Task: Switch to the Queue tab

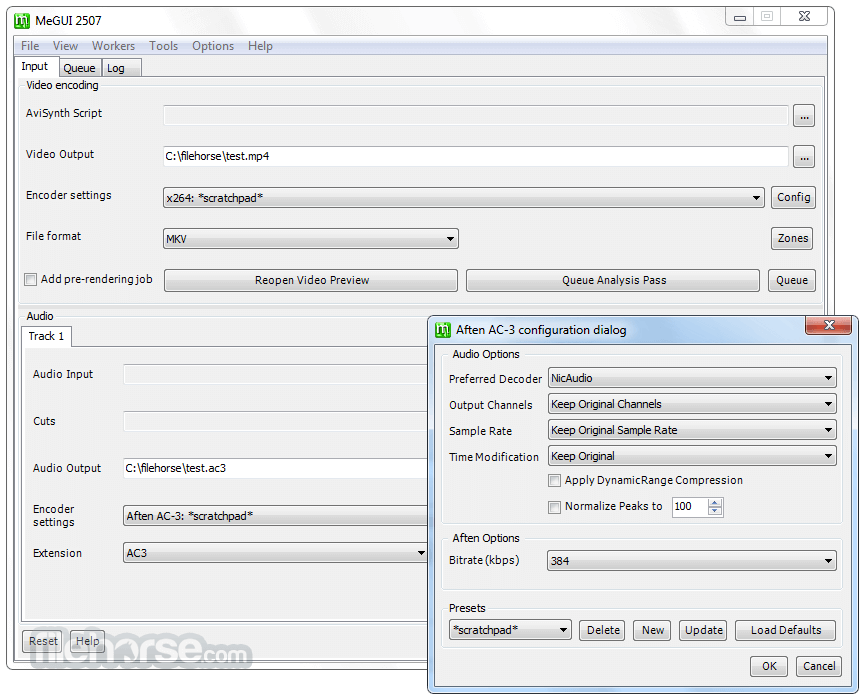Action: click(79, 68)
